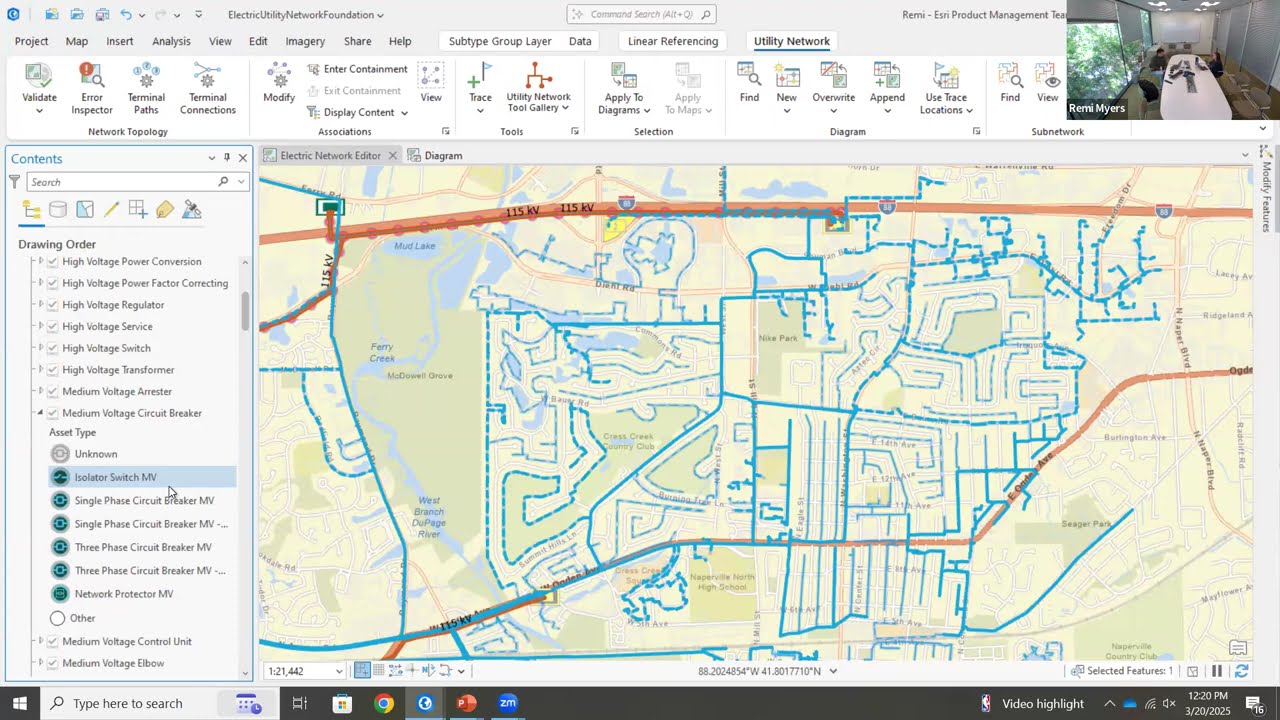This screenshot has height=720, width=1280.
Task: Expand Medium Voltage Arrester layer
Action: coord(40,391)
